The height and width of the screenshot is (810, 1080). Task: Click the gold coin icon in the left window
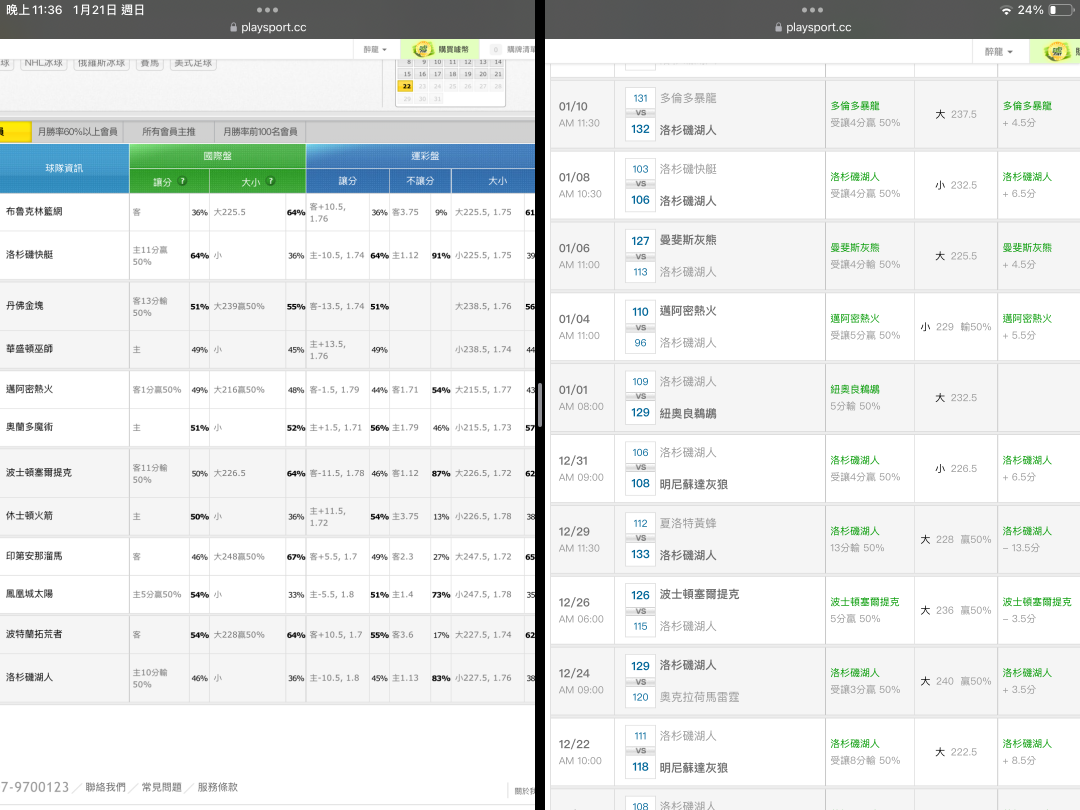[423, 50]
